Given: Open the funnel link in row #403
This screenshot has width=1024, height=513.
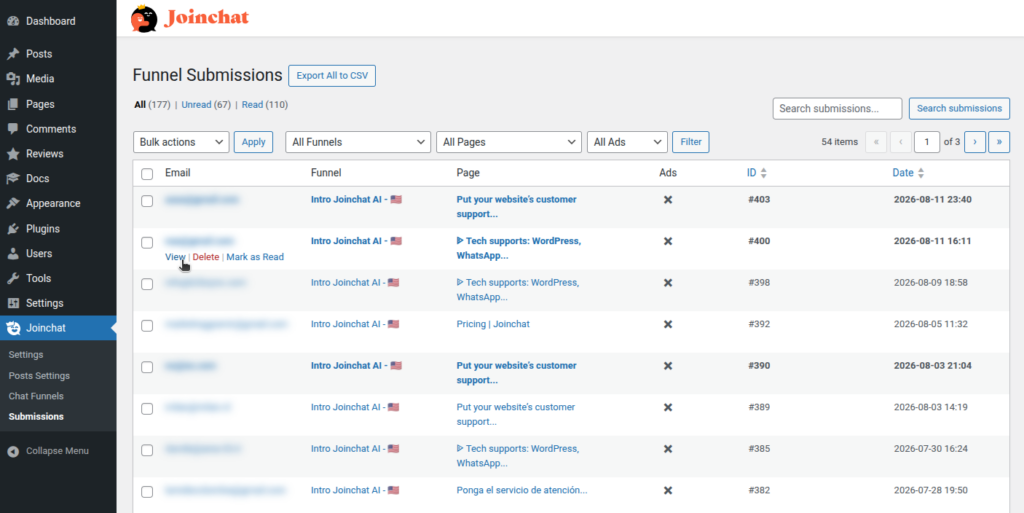Looking at the screenshot, I should tap(357, 199).
